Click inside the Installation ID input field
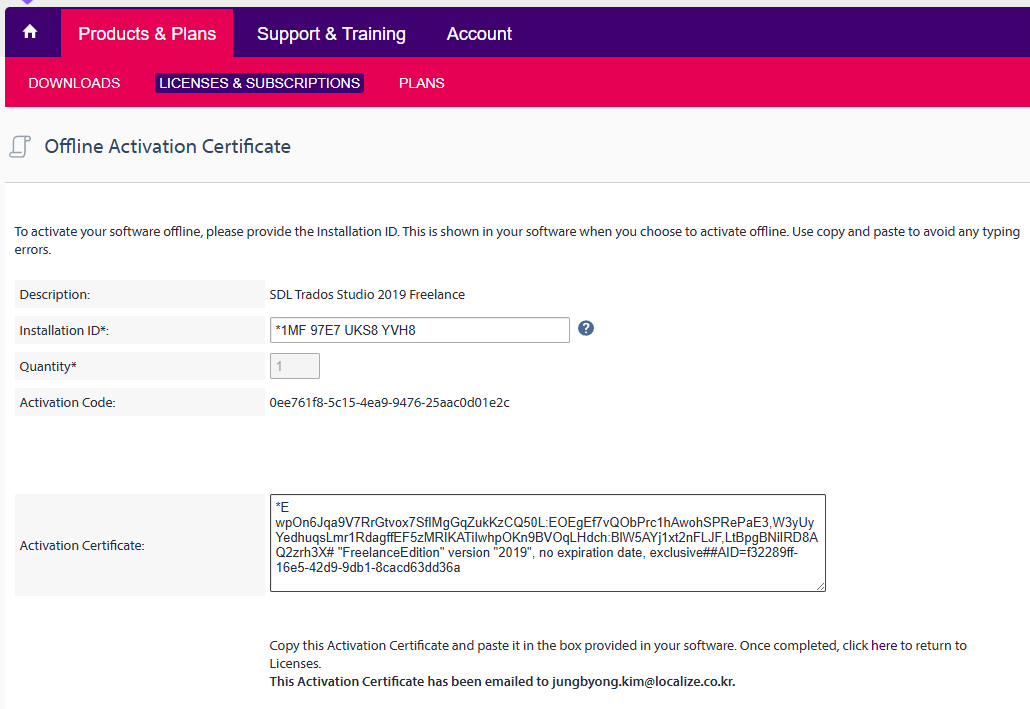 click(x=419, y=329)
